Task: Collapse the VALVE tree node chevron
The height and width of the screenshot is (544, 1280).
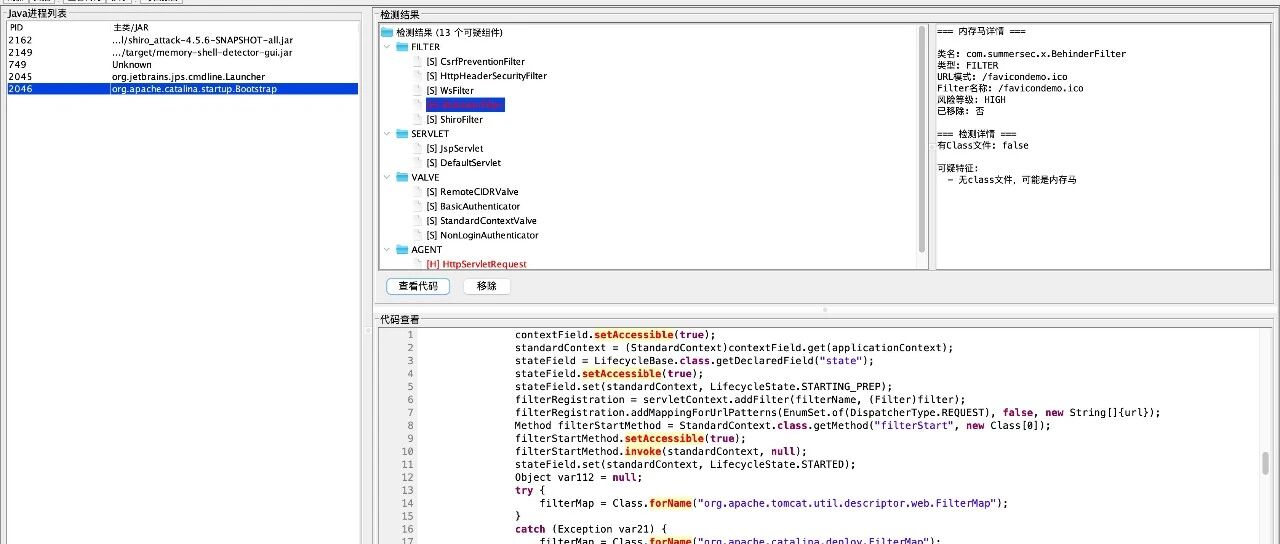Action: click(388, 177)
